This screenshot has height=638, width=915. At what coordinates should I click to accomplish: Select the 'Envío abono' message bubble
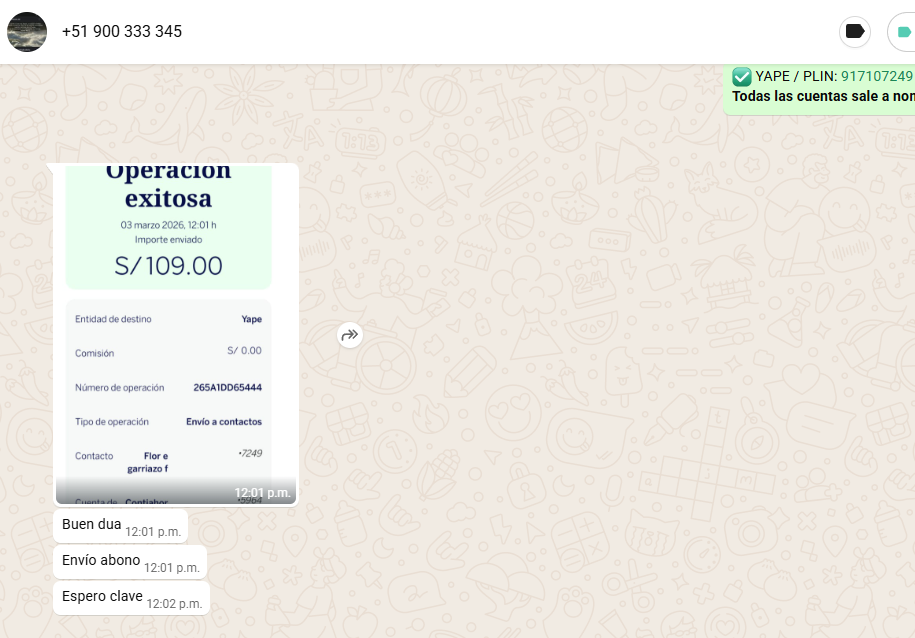tap(101, 561)
